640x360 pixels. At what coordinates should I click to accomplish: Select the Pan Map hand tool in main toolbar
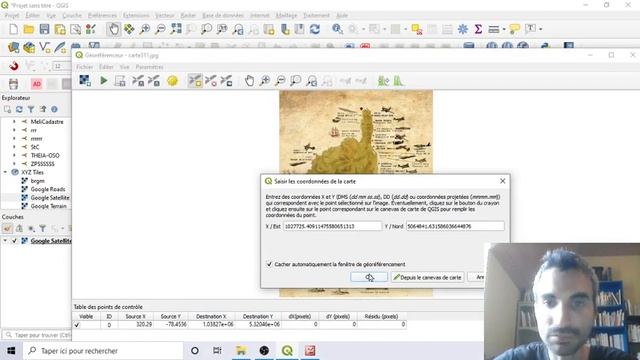click(x=114, y=29)
